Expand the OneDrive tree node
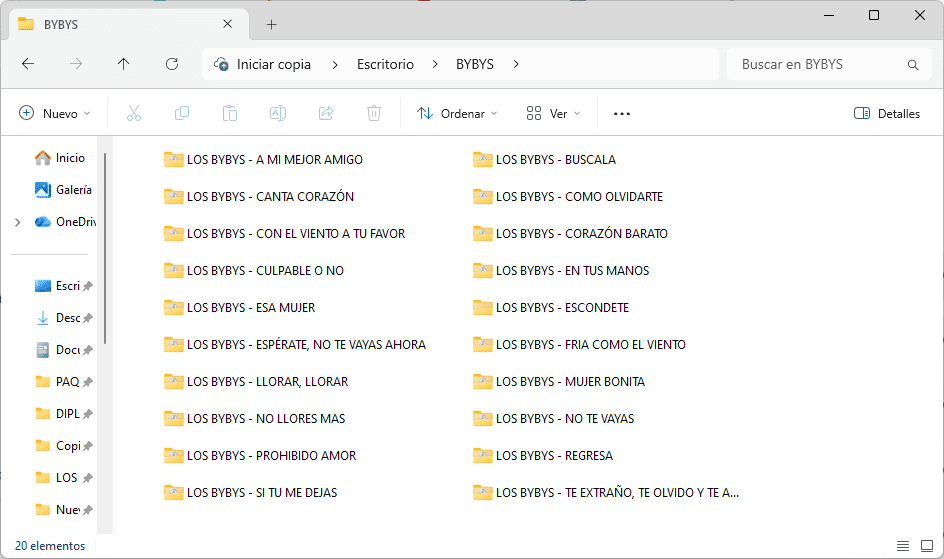 pos(17,222)
